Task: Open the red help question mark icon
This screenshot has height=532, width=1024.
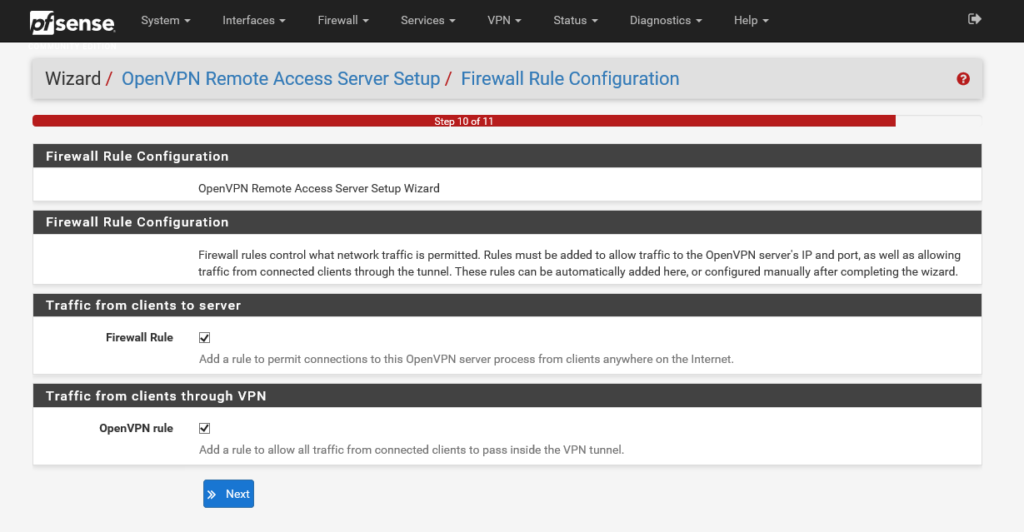Action: [x=963, y=79]
